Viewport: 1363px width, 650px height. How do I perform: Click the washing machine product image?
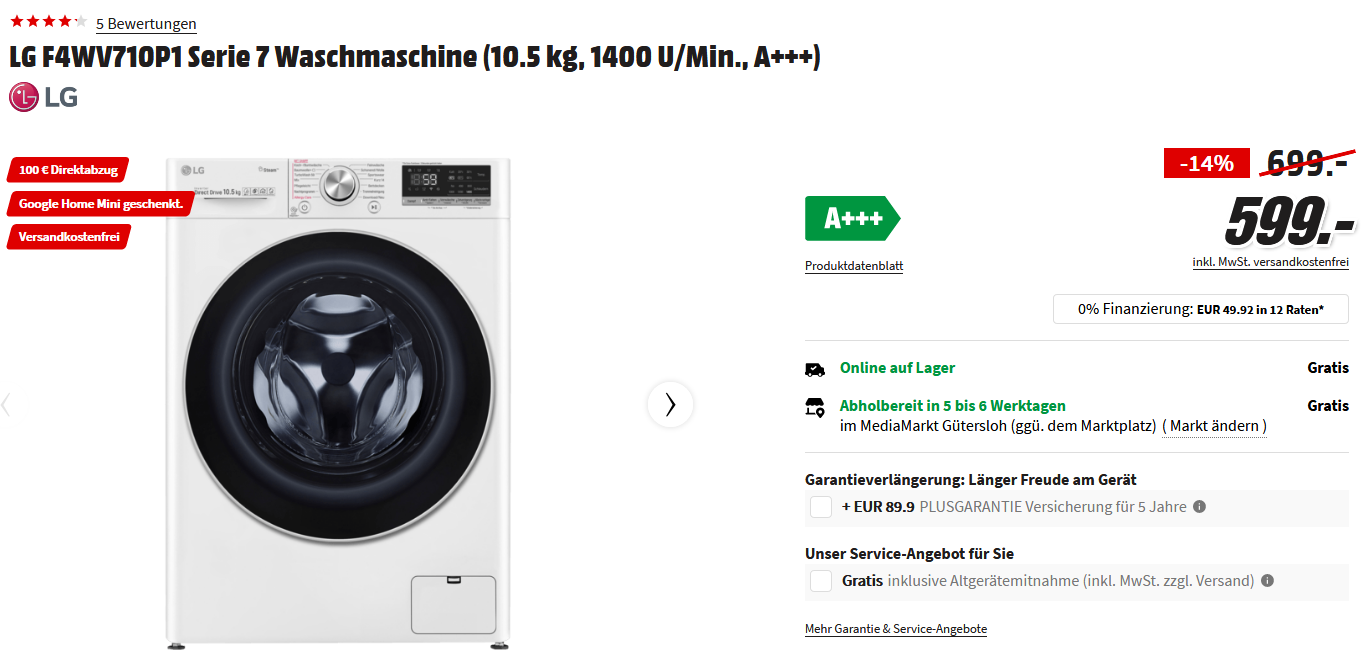(x=338, y=400)
